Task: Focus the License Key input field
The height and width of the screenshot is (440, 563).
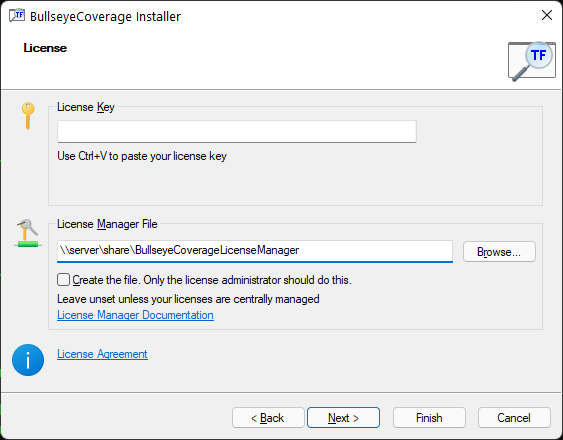Action: (x=237, y=131)
